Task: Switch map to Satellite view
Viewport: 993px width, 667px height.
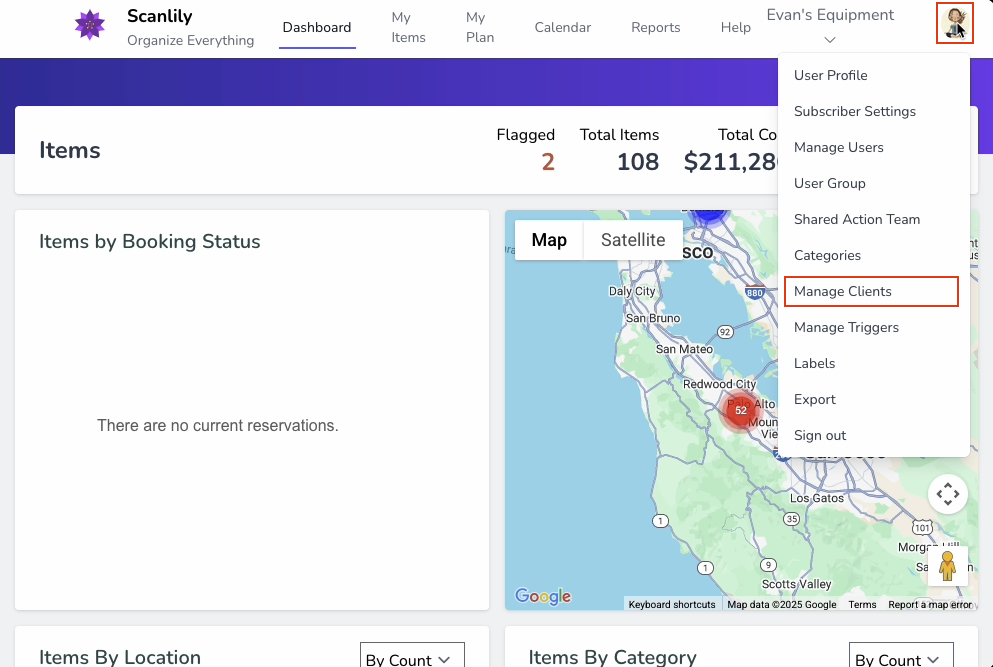Action: coord(632,240)
